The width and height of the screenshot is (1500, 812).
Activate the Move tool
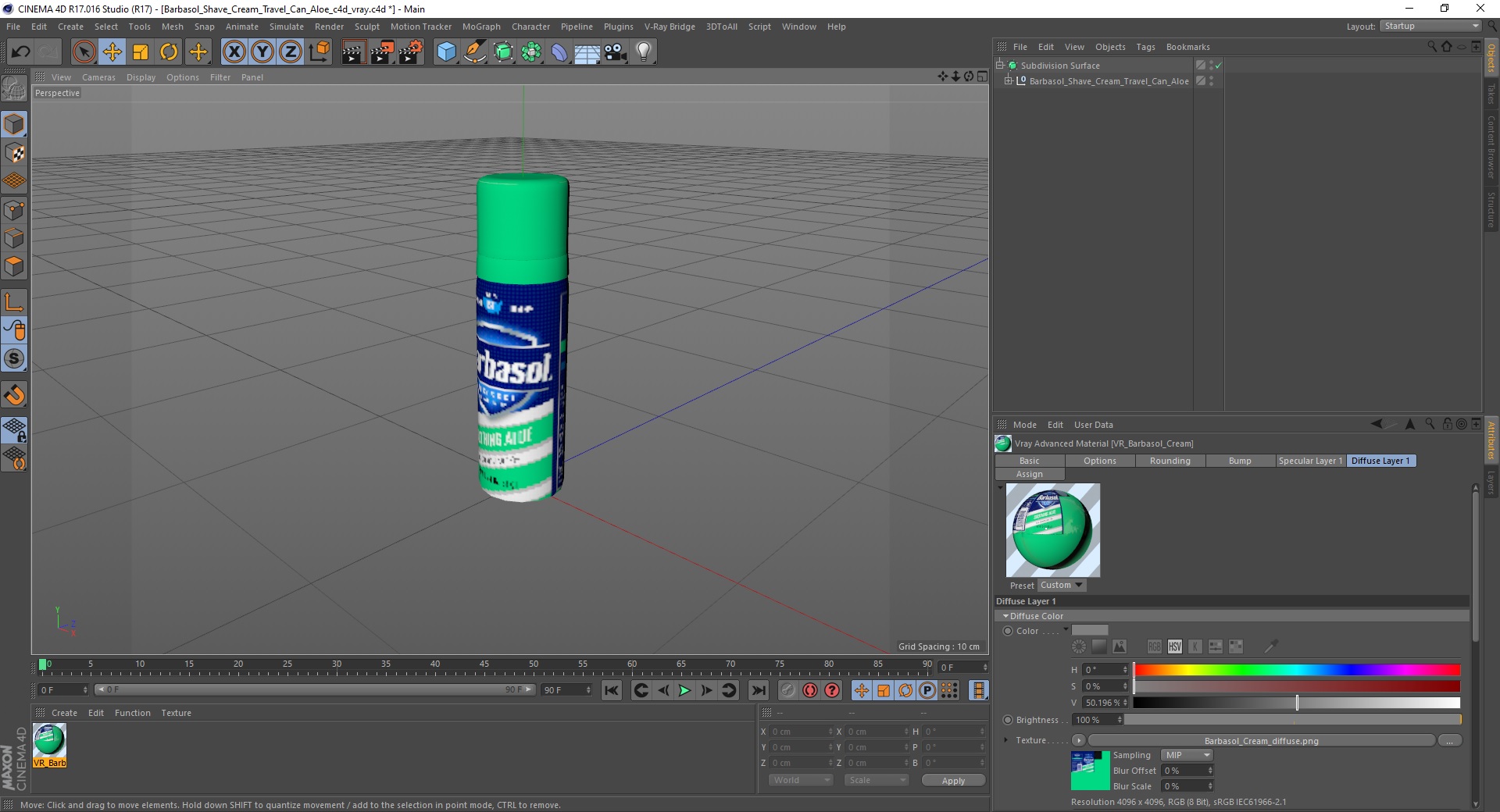112,52
